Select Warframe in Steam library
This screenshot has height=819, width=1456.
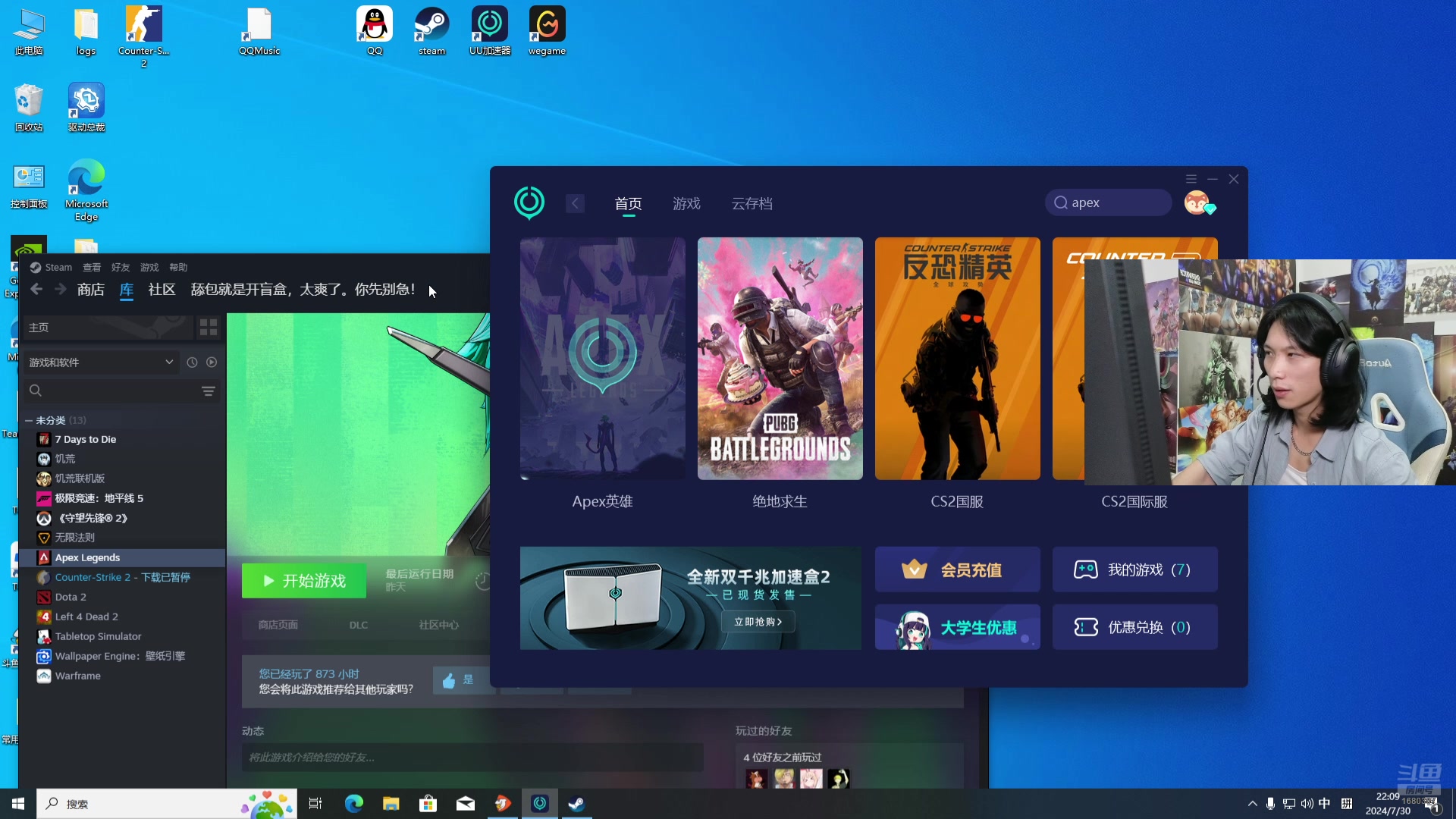point(123,676)
